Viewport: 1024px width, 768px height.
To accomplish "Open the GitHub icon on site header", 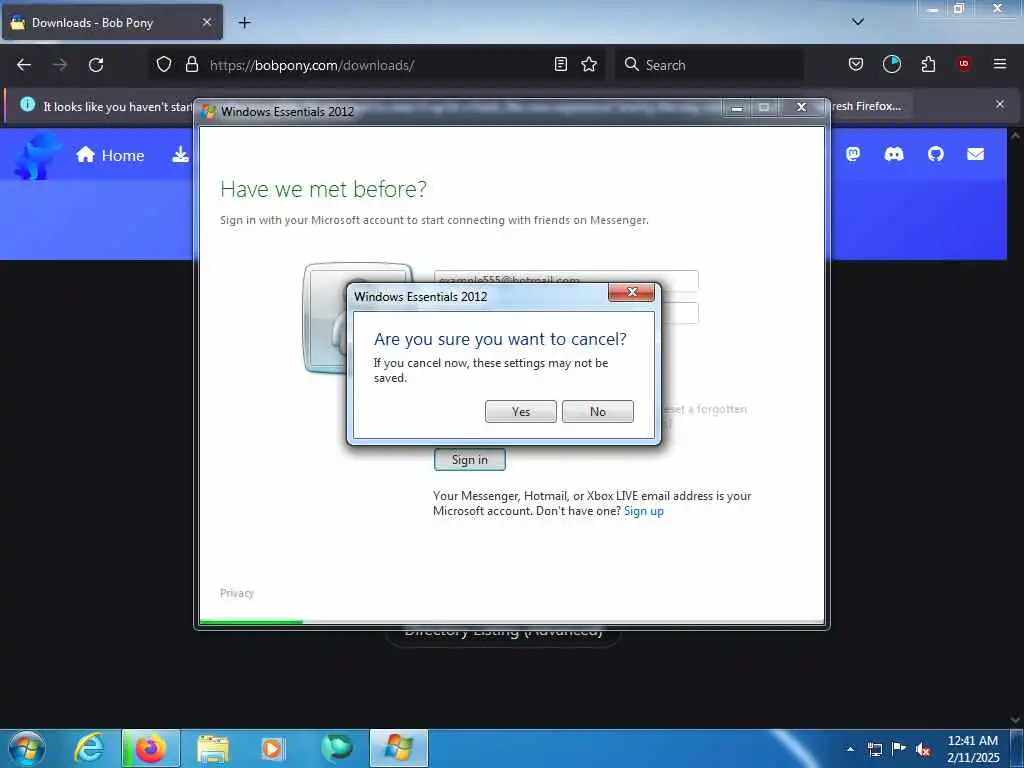I will point(936,154).
